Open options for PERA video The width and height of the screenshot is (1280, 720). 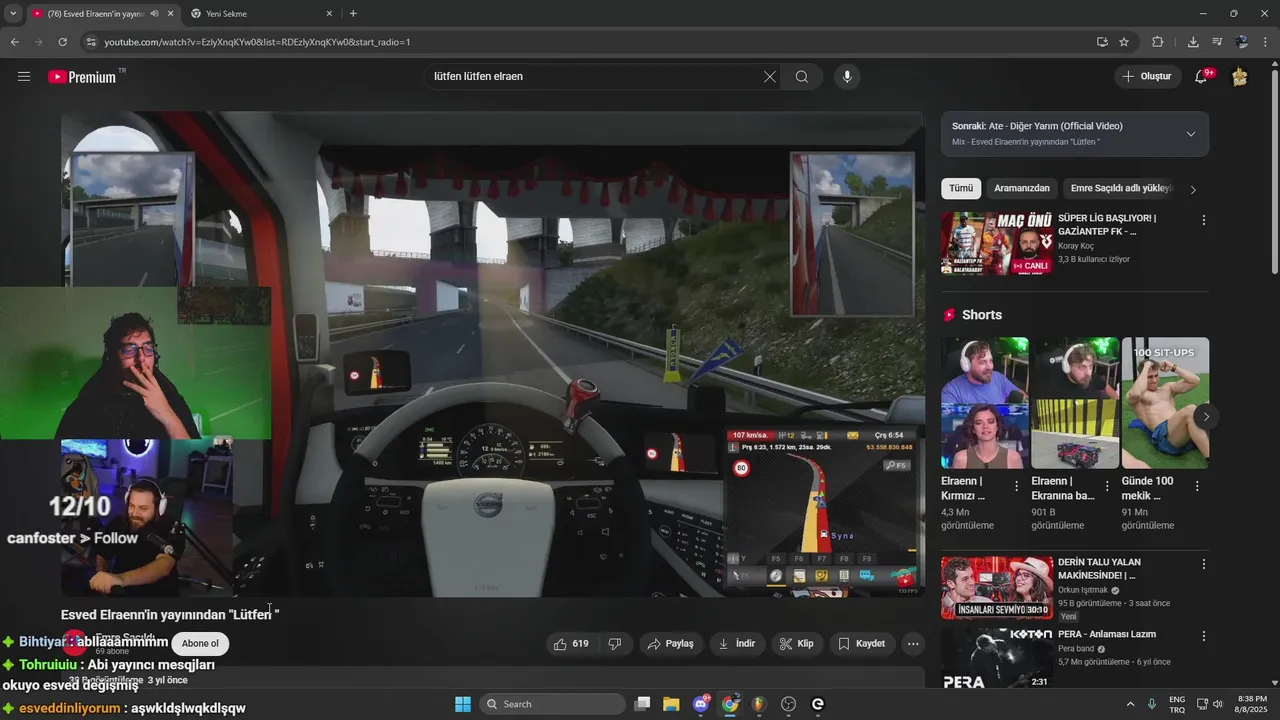point(1203,636)
